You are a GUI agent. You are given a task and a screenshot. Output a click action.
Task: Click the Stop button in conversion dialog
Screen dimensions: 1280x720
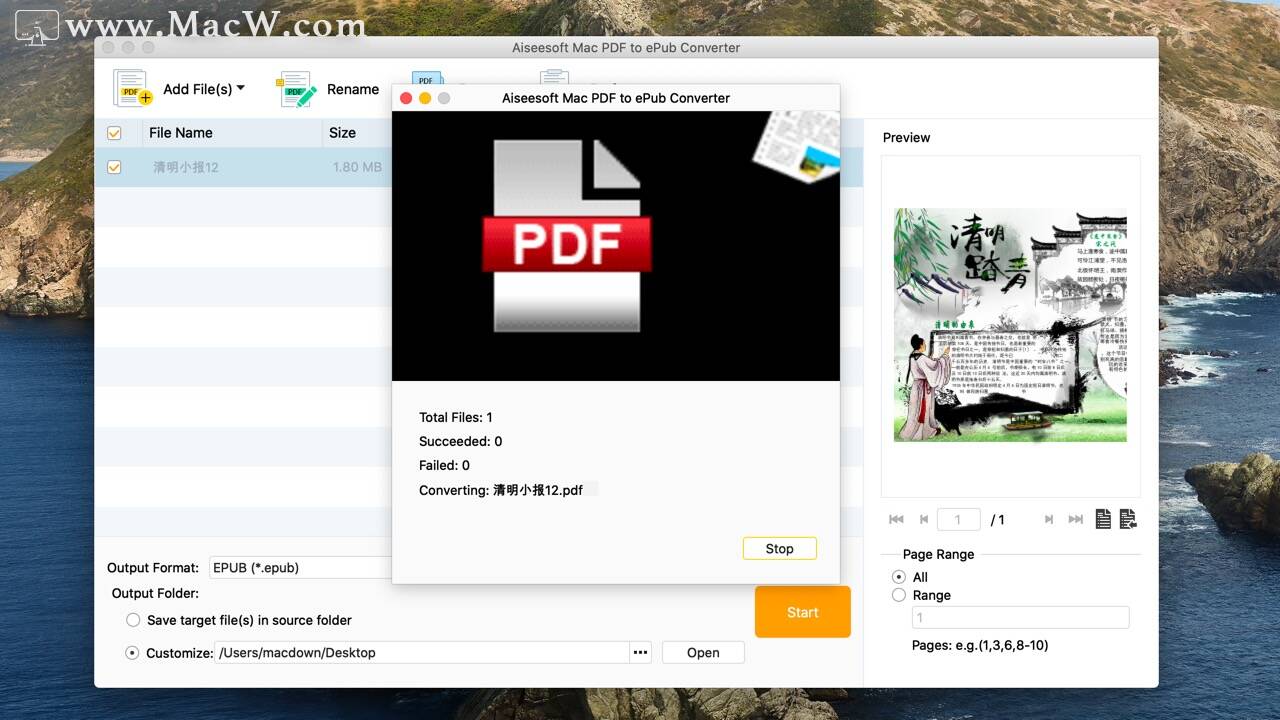779,548
